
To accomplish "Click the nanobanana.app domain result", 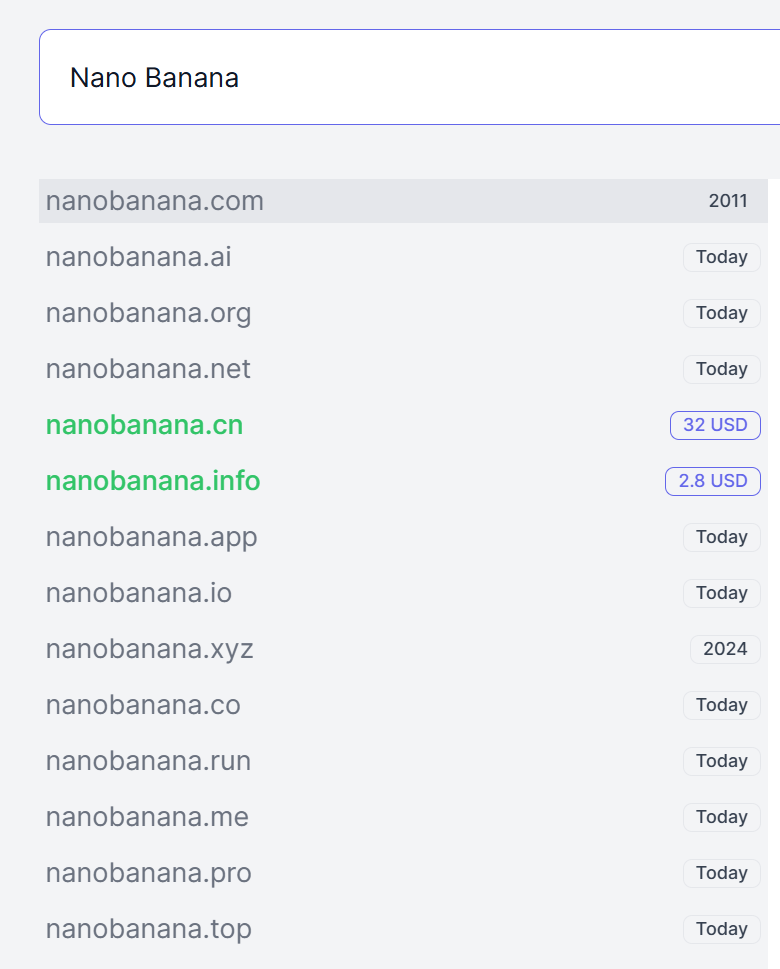I will [x=152, y=537].
